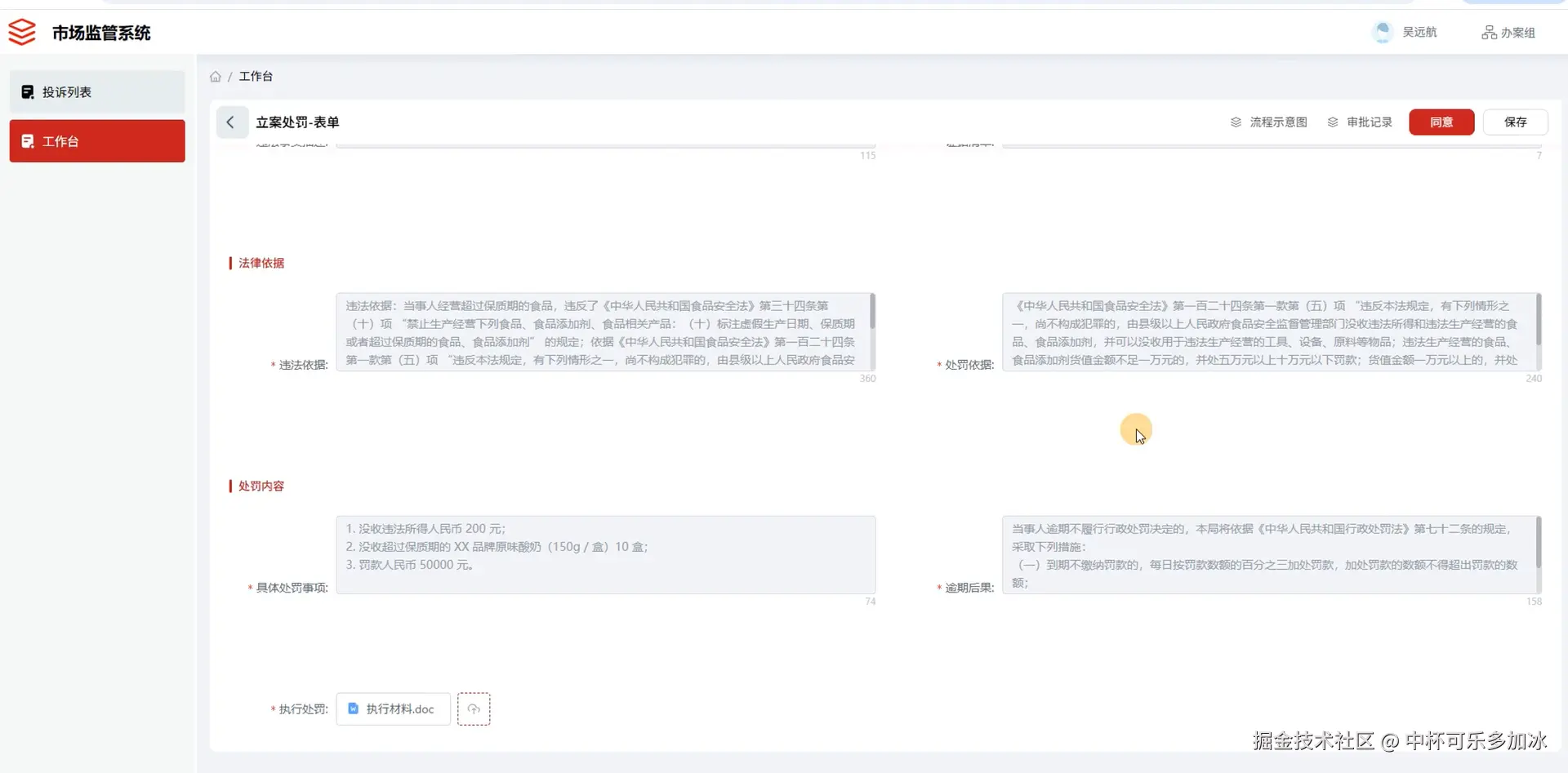Click the 处罚依据 text area
1568x773 pixels.
click(x=1272, y=332)
